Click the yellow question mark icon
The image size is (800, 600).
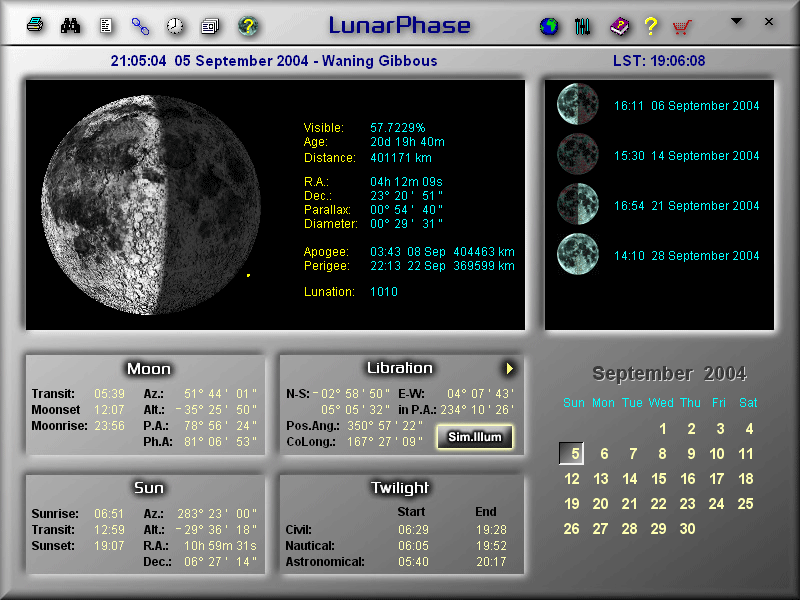[651, 27]
